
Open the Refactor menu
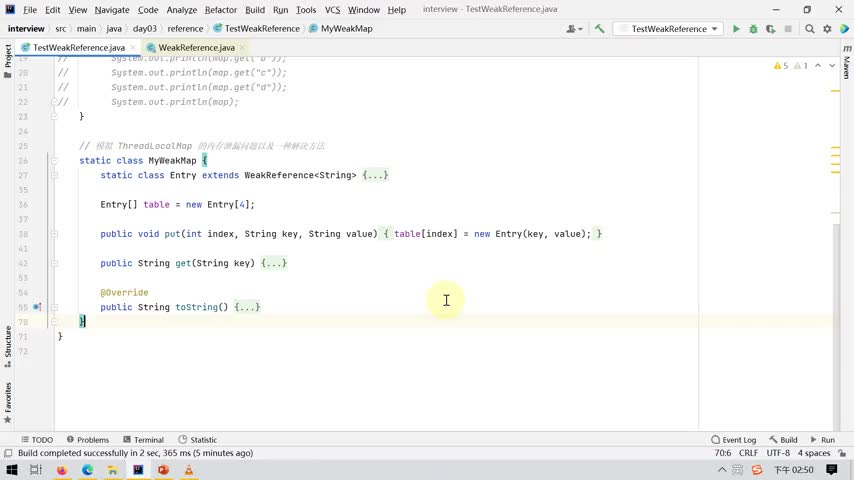coord(221,10)
